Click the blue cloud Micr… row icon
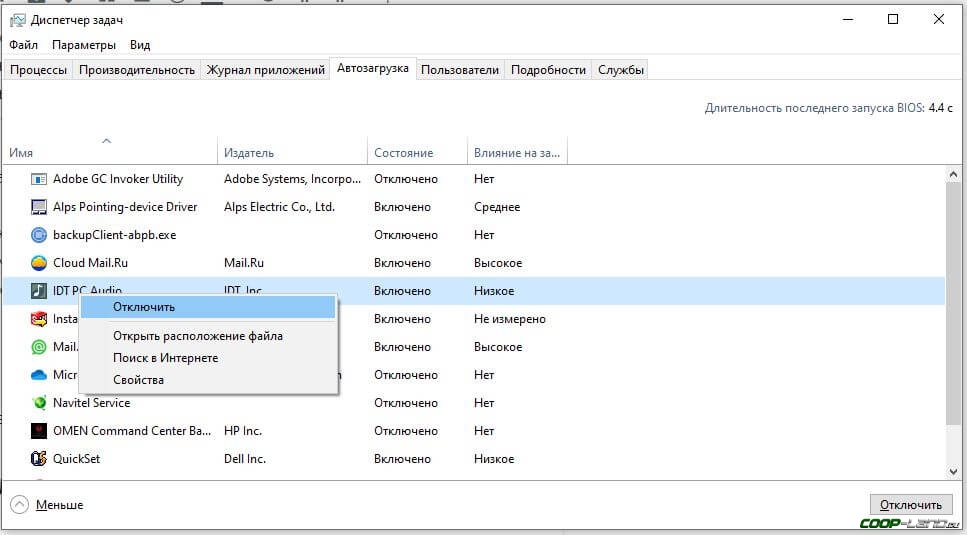The height and width of the screenshot is (535, 967). point(39,375)
